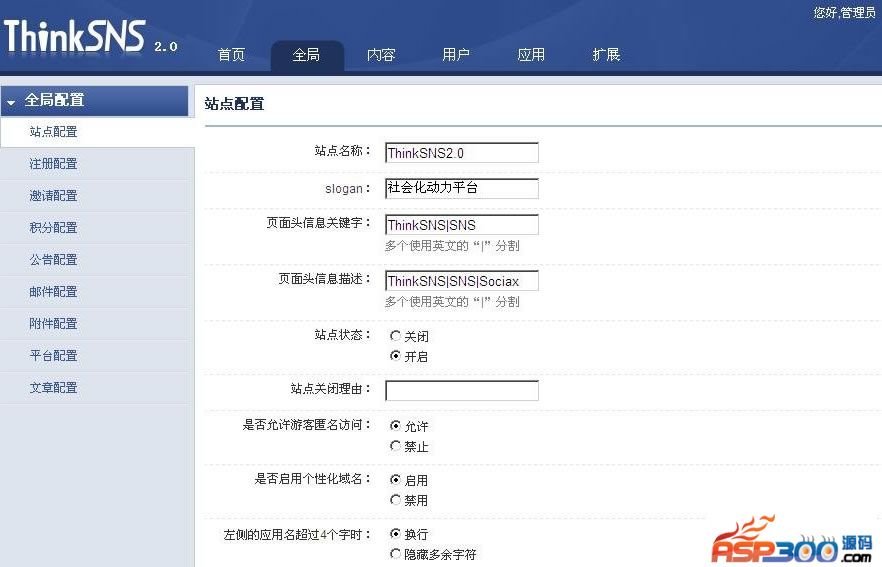Select 换行 for long app names

(x=395, y=534)
